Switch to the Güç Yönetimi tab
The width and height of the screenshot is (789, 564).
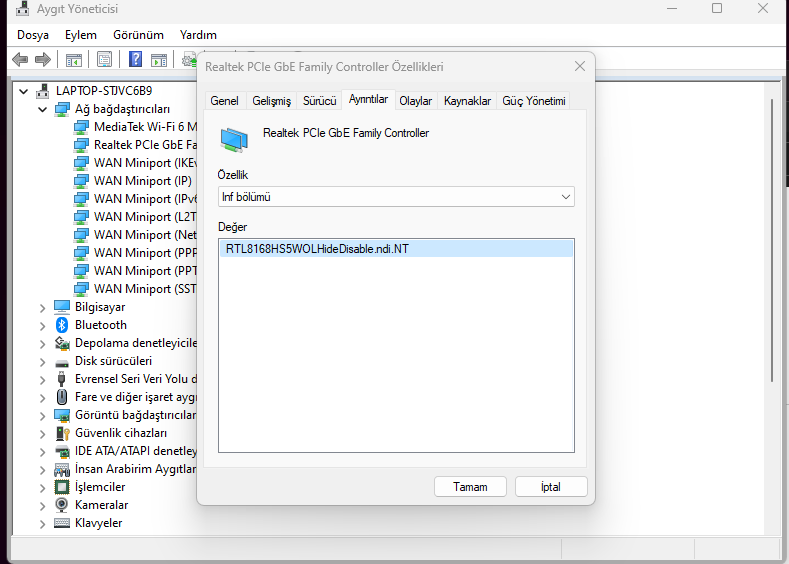(534, 101)
